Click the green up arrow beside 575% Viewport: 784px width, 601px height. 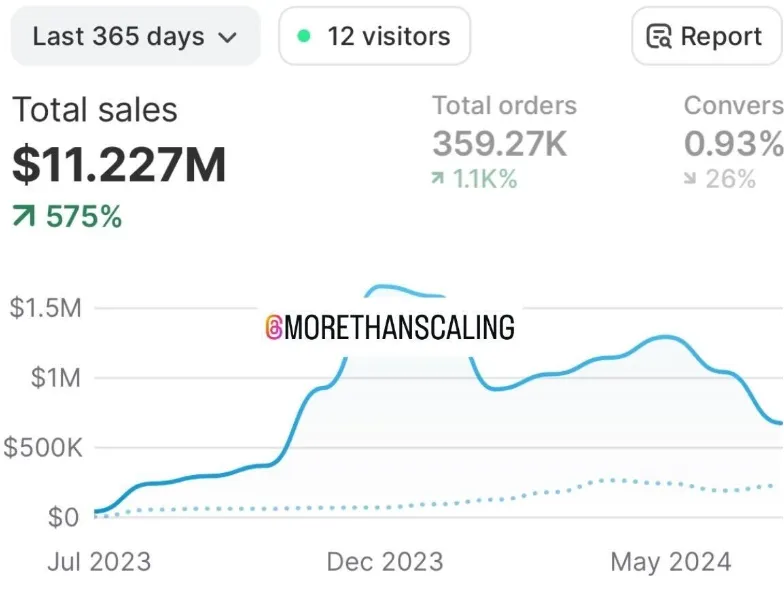(x=24, y=217)
